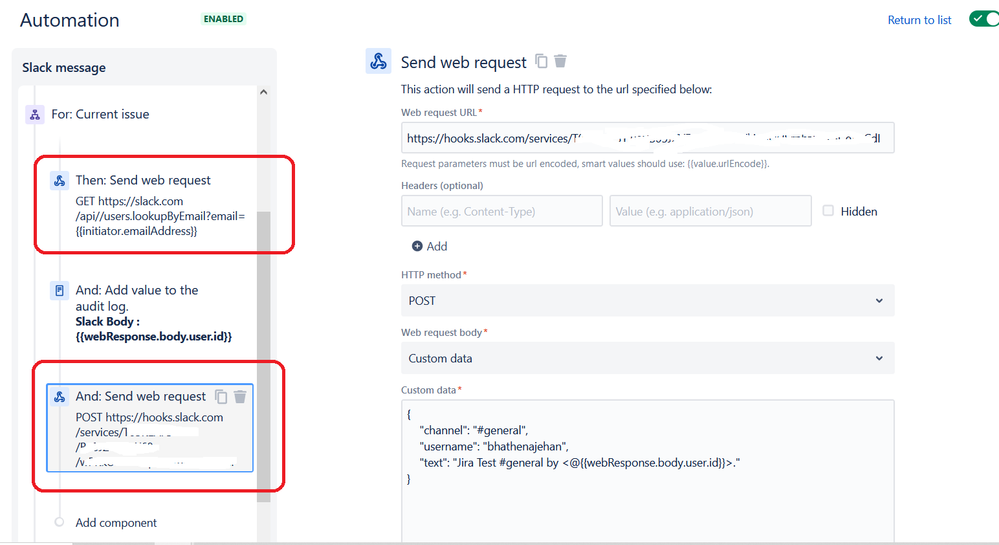This screenshot has height=545, width=999.
Task: Duplicate the And: Send web request component
Action: click(221, 396)
